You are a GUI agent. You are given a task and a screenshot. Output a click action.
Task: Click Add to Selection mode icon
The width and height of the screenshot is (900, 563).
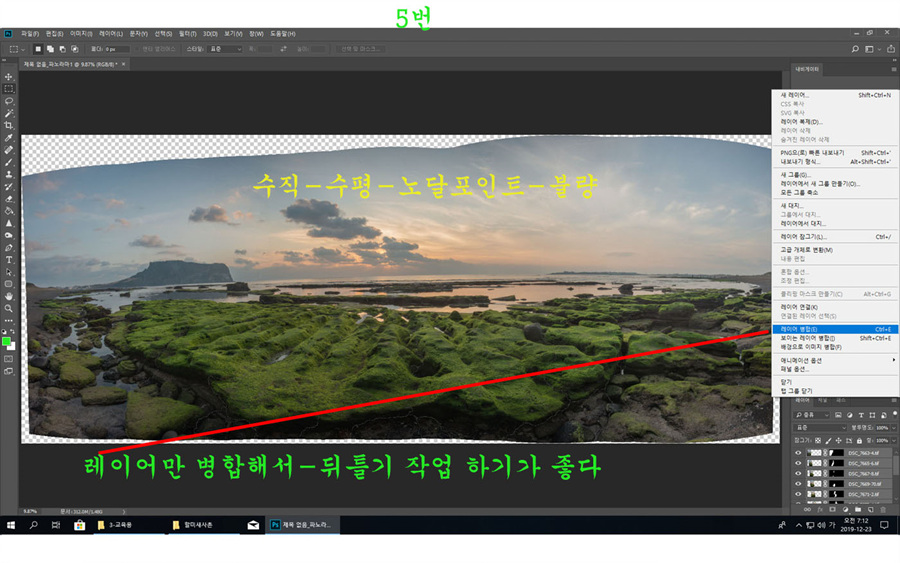pyautogui.click(x=50, y=49)
